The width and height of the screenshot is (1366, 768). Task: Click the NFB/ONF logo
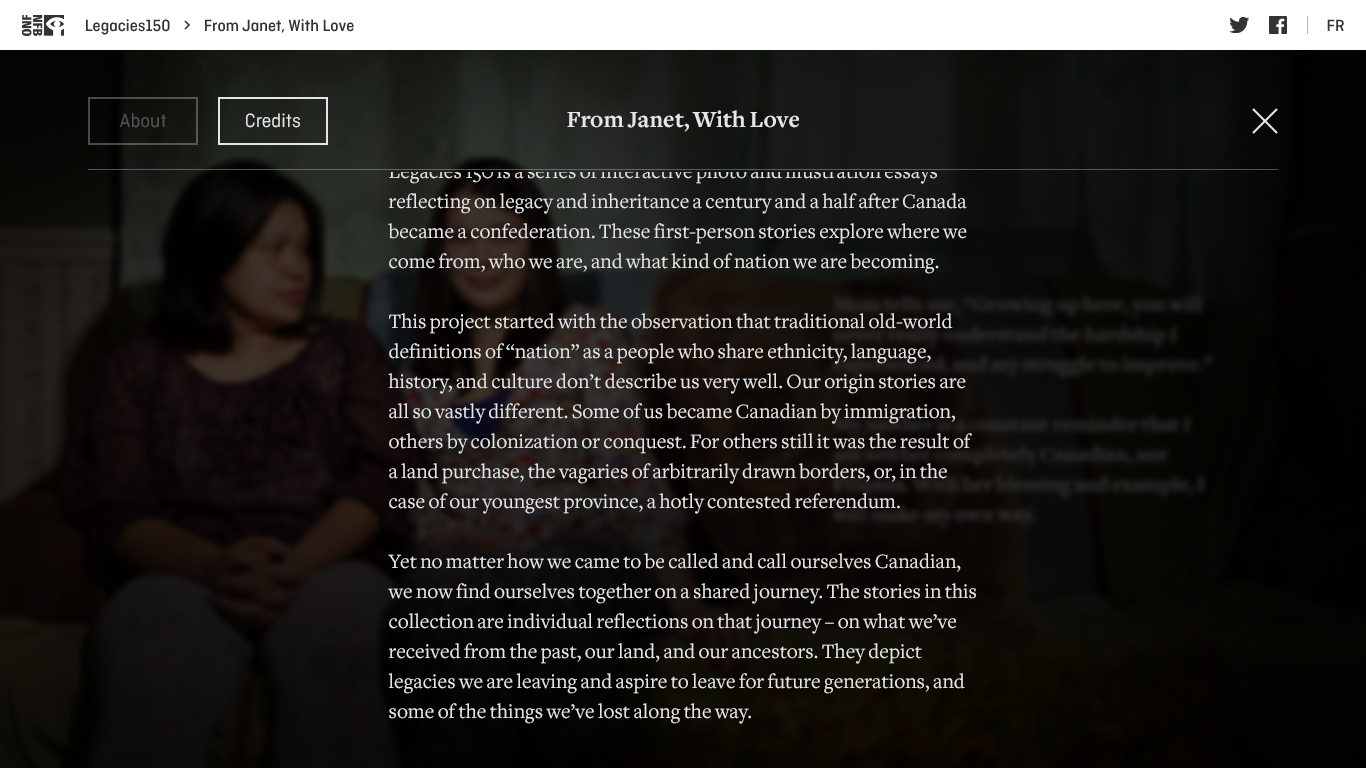(43, 25)
